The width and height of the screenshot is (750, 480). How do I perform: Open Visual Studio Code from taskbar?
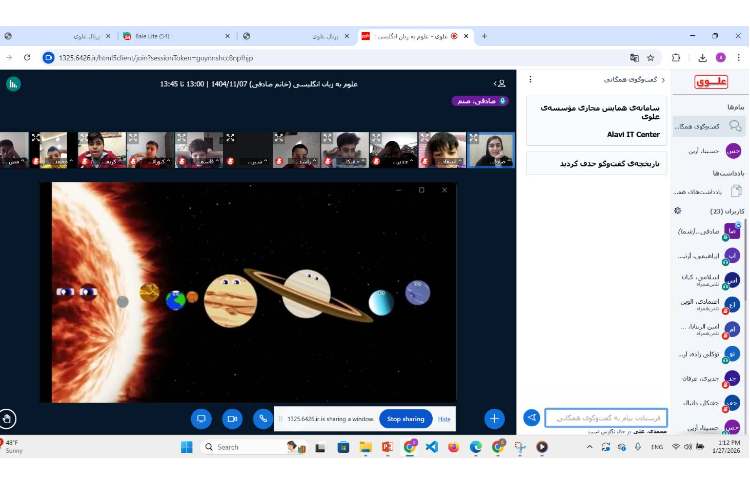coord(431,447)
